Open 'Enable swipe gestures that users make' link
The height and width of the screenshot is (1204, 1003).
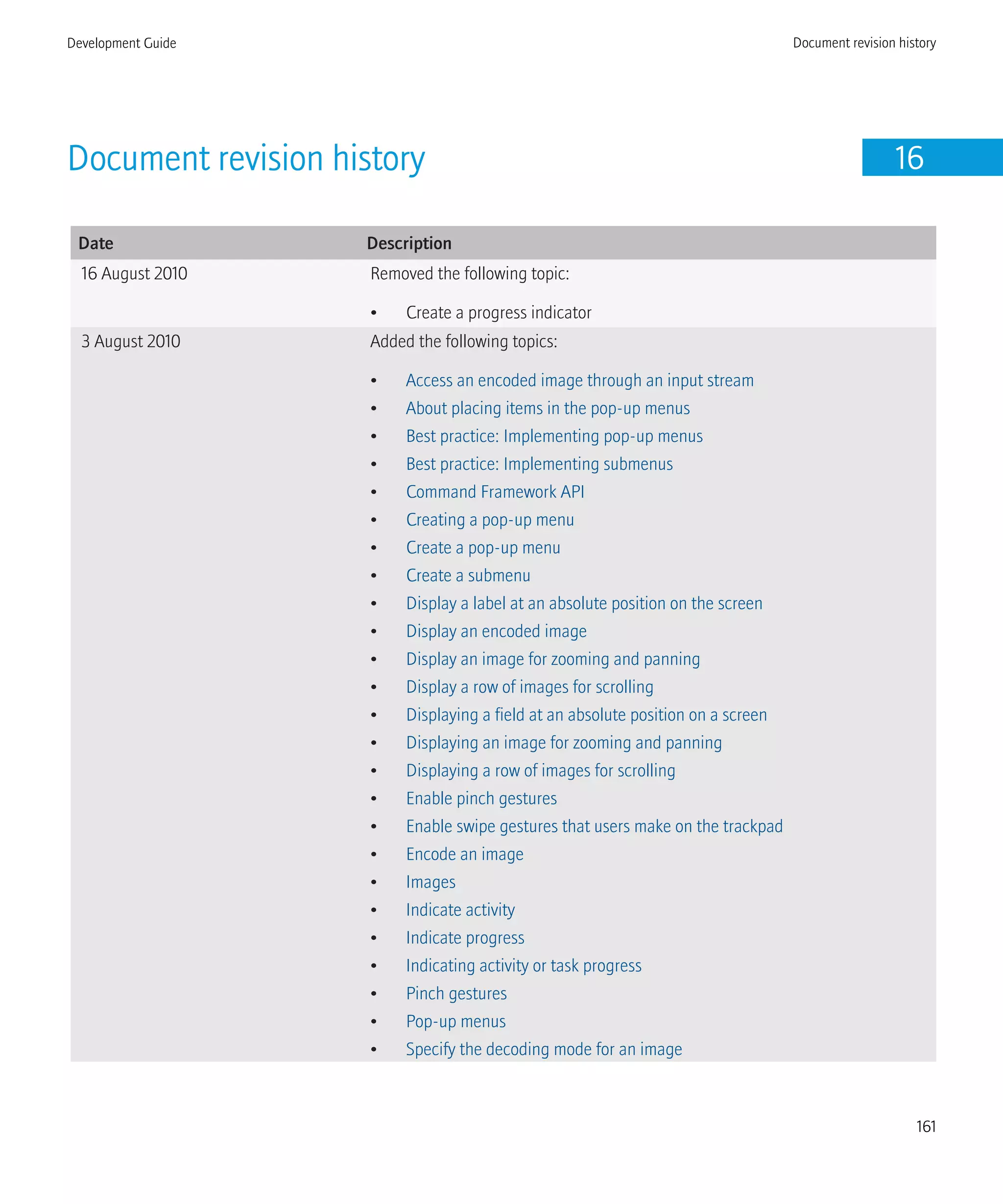click(595, 826)
